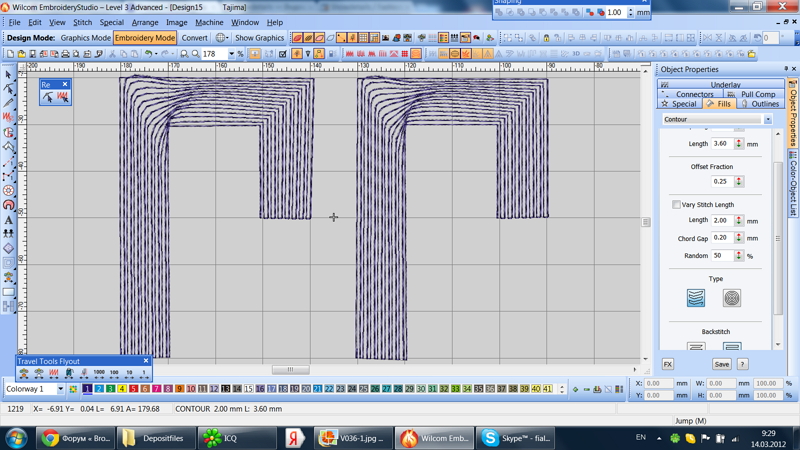Choose the spiral contour type icon

point(732,298)
